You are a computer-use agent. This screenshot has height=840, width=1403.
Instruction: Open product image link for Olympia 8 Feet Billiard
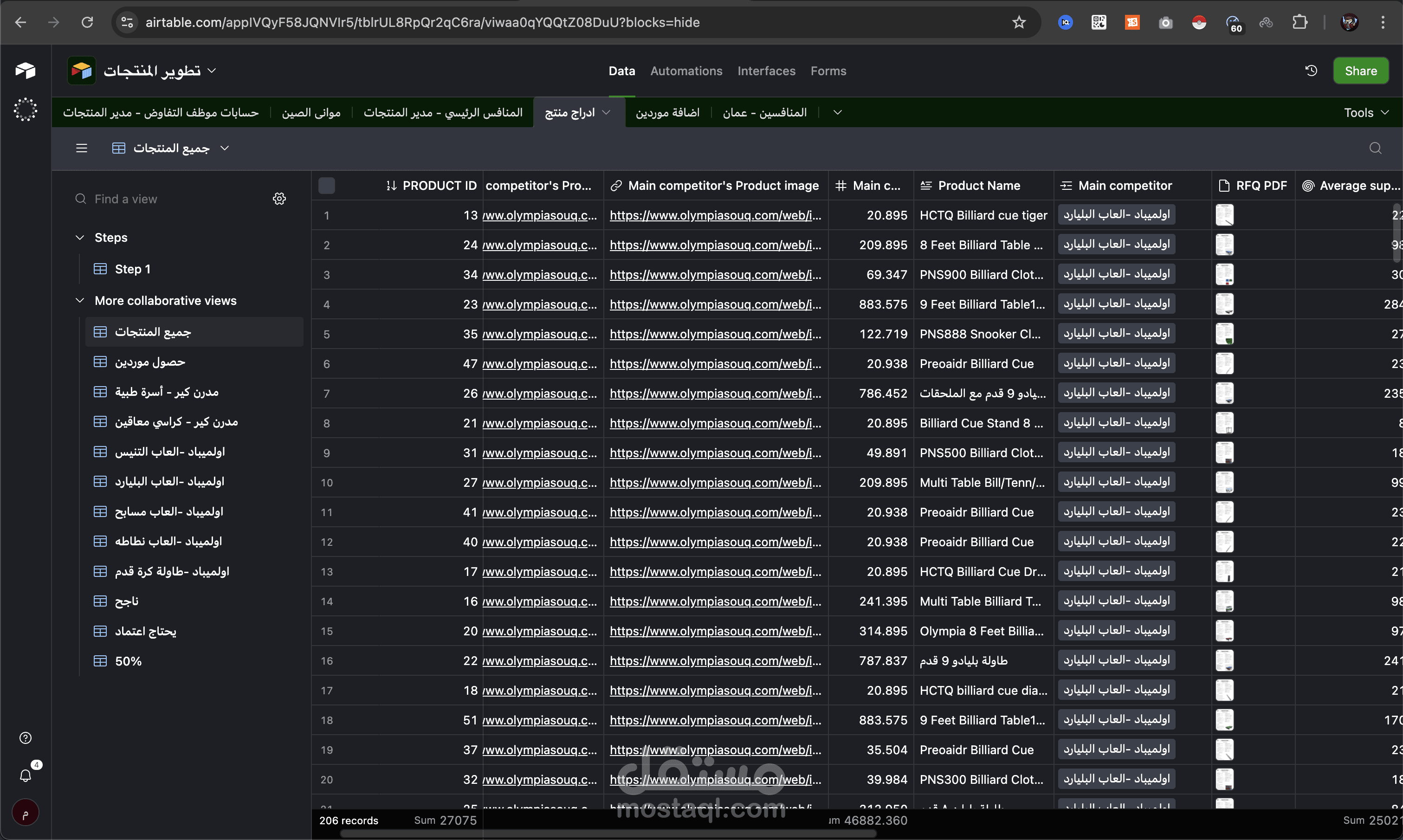tap(715, 631)
